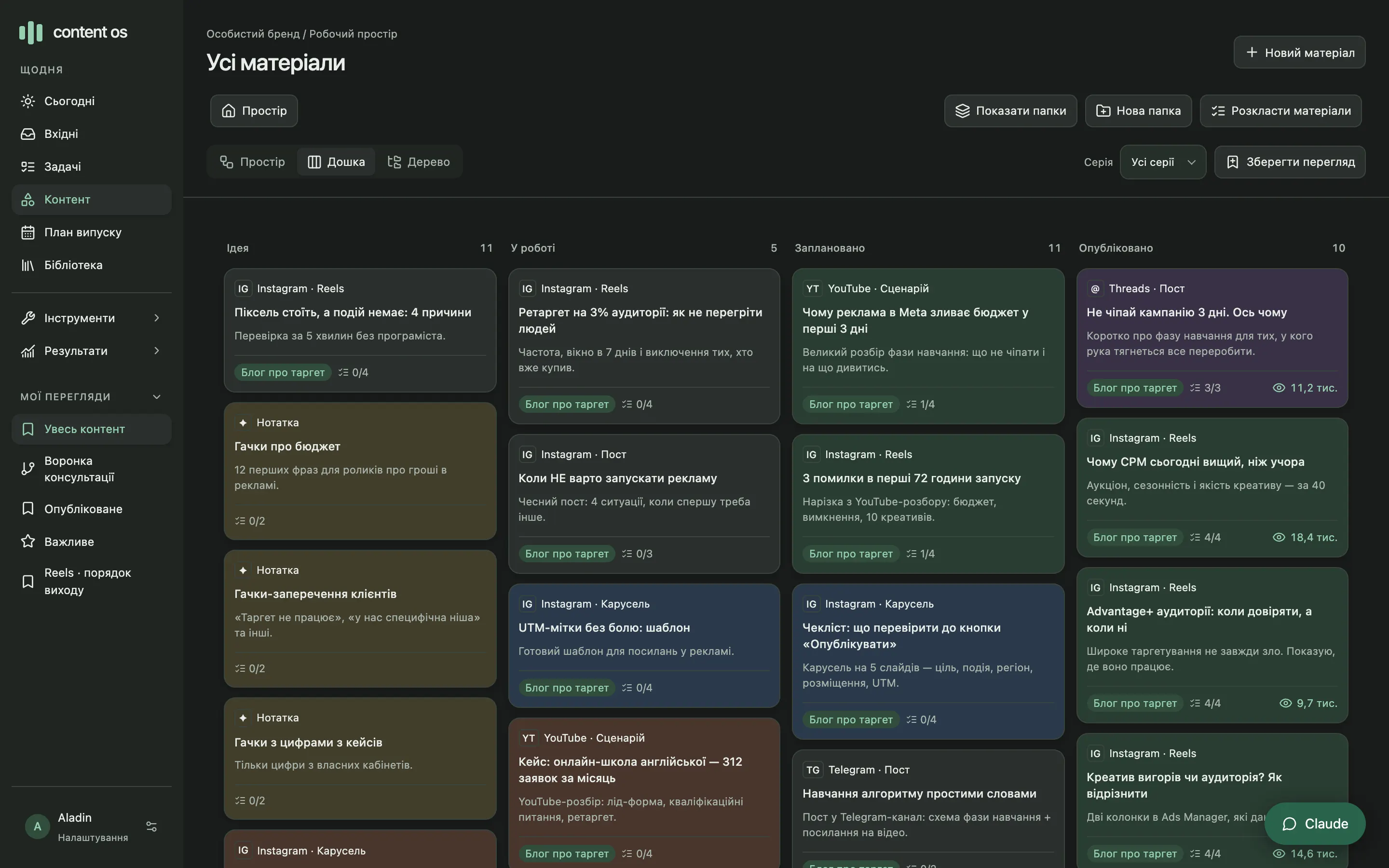Expand the Інструменти section
Viewport: 1389px width, 868px height.
(x=92, y=318)
